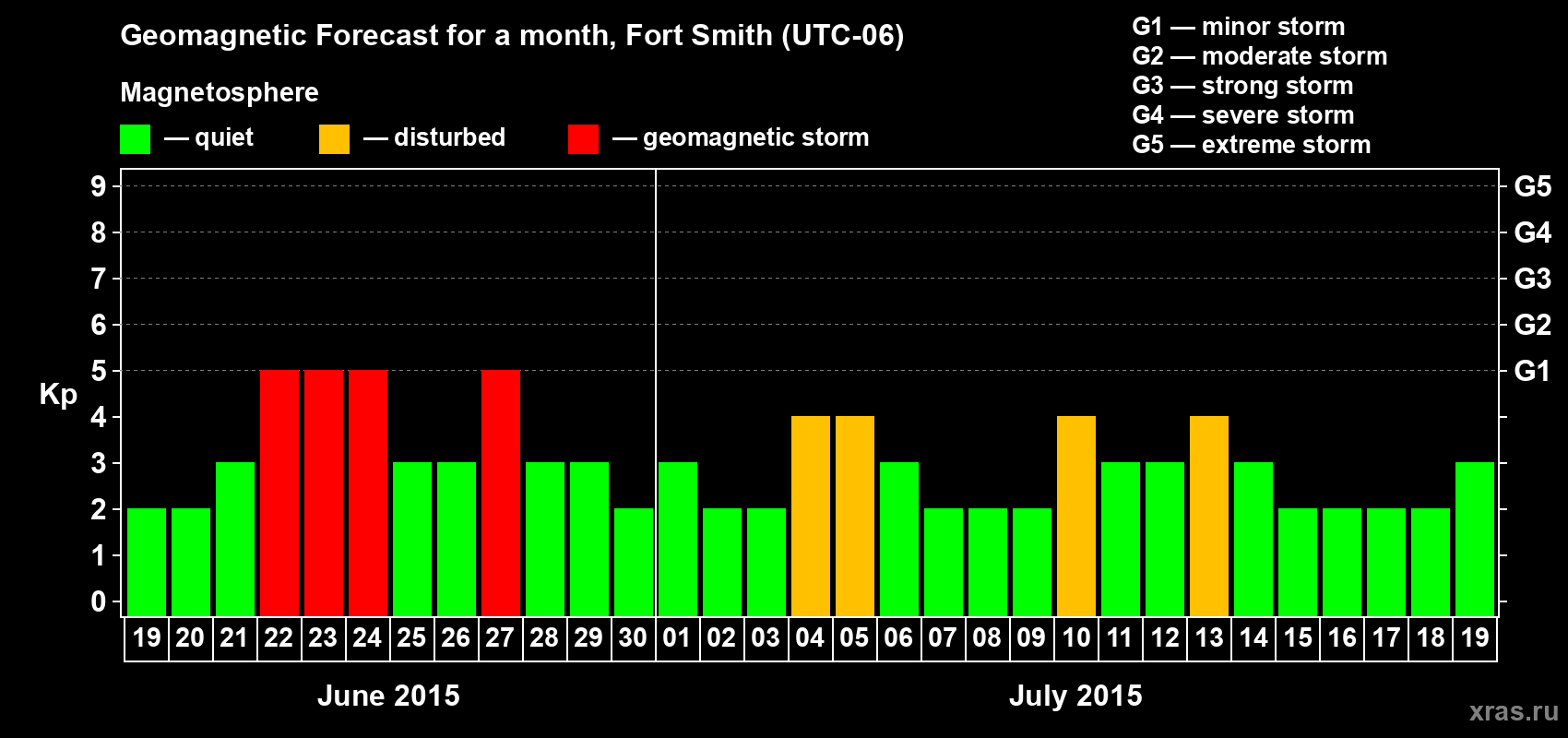Click the 'quiet' legend label
This screenshot has height=738, width=1568.
224,137
